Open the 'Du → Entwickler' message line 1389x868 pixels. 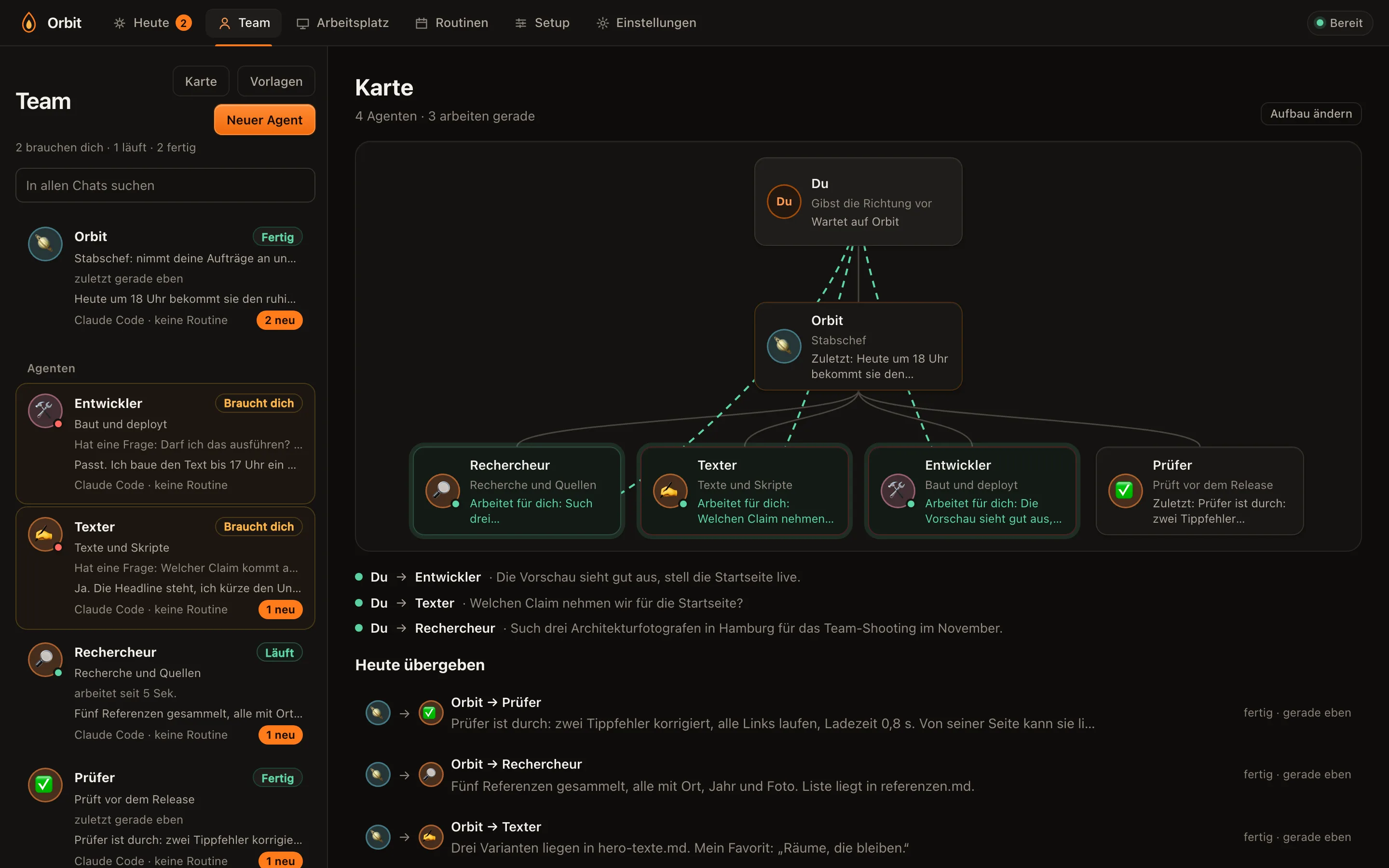[x=577, y=577]
